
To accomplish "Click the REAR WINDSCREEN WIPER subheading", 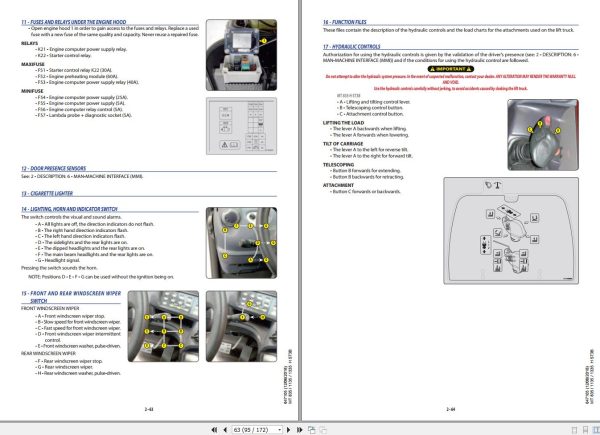I will [x=48, y=354].
